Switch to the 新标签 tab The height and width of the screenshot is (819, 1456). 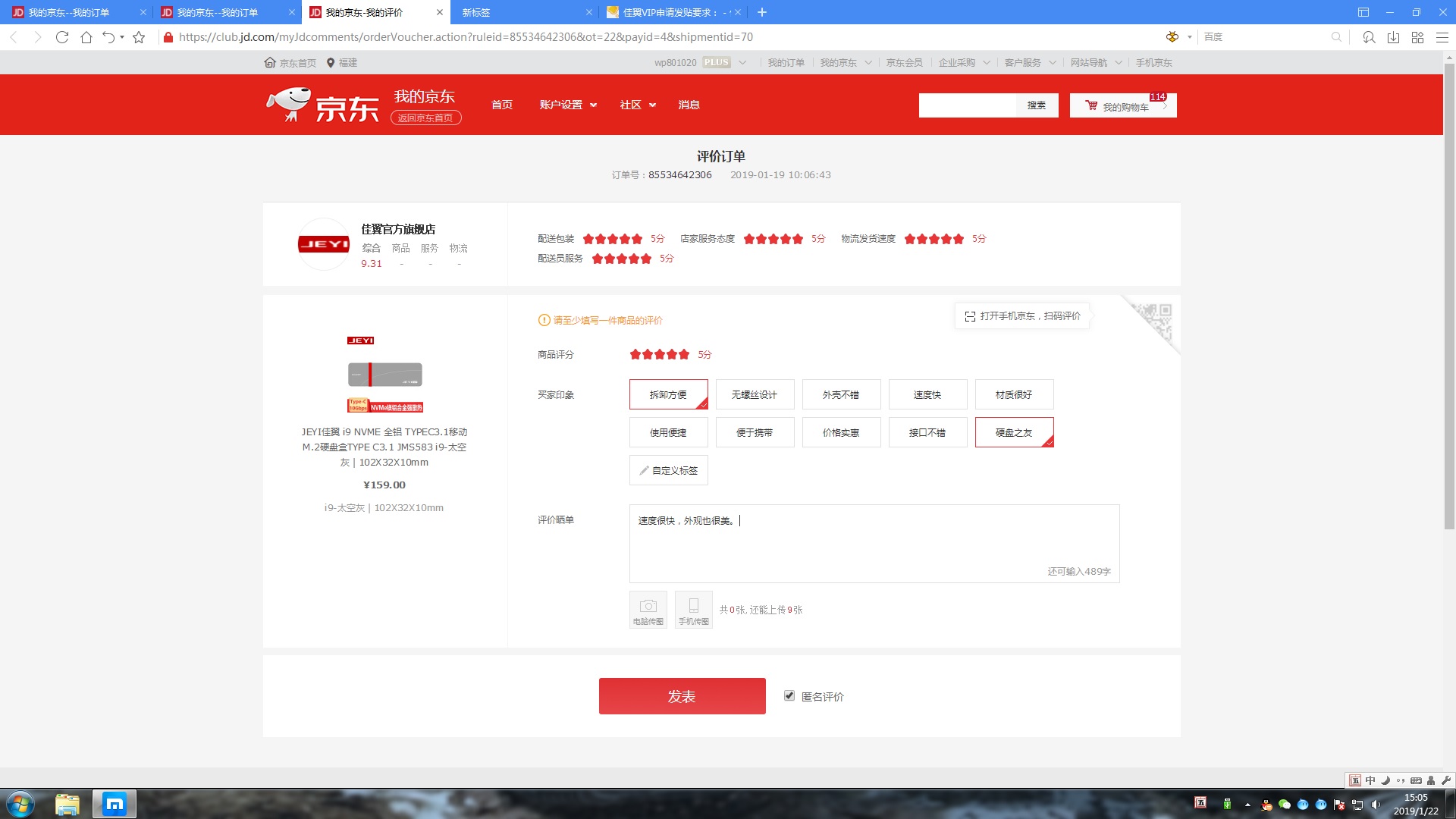tap(523, 12)
